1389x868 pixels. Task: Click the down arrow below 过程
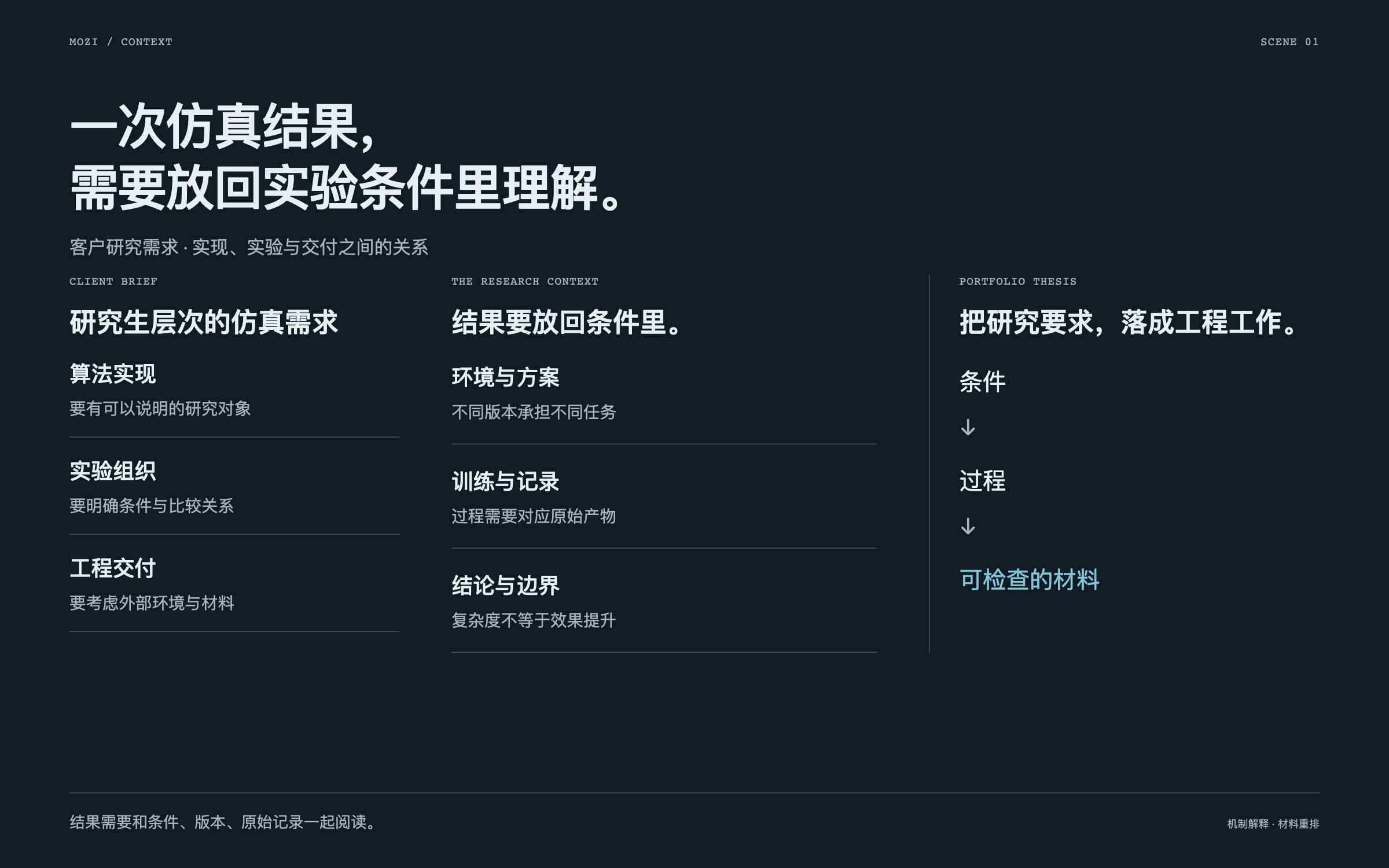coord(968,527)
